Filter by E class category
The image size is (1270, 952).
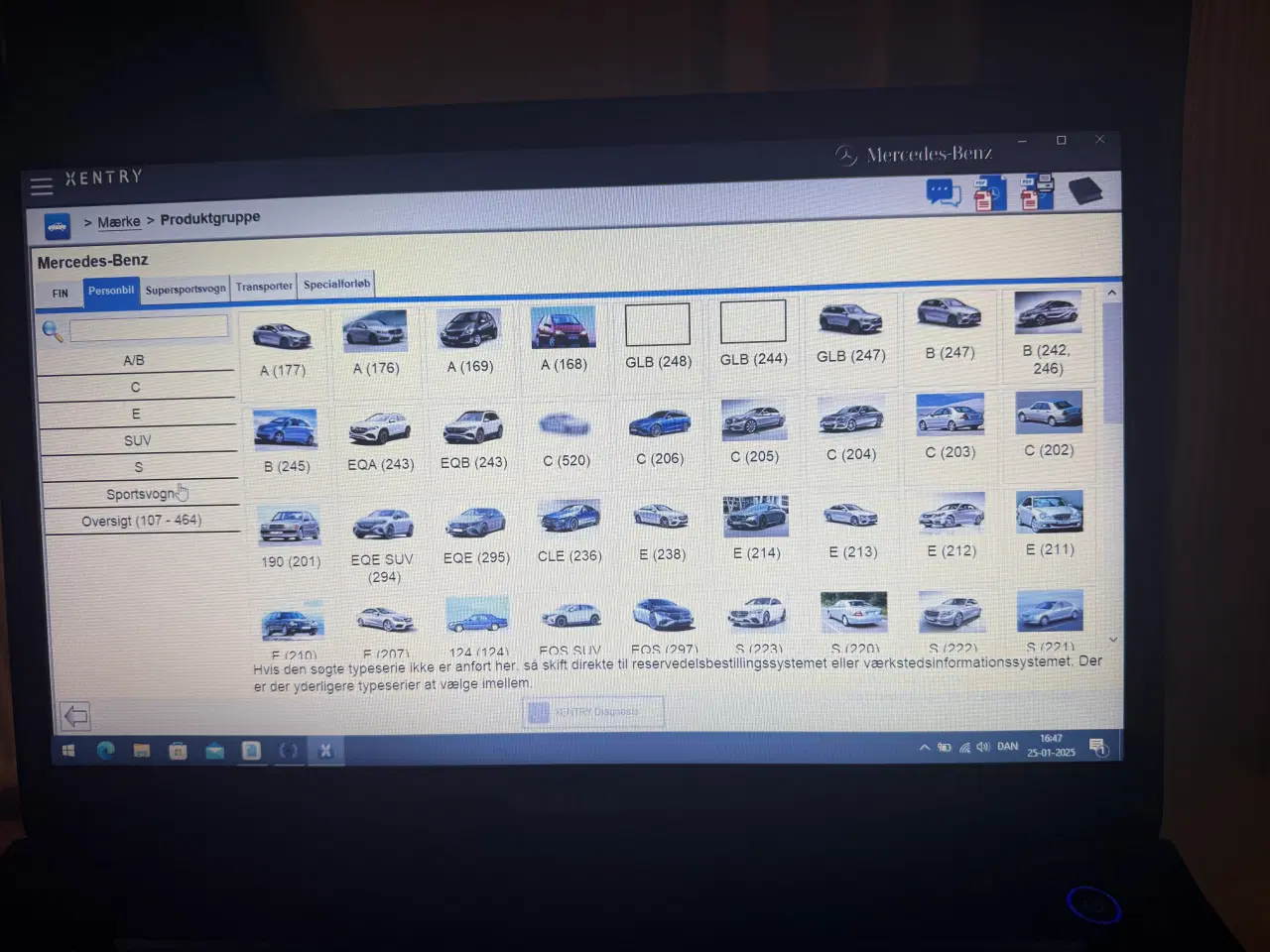137,414
